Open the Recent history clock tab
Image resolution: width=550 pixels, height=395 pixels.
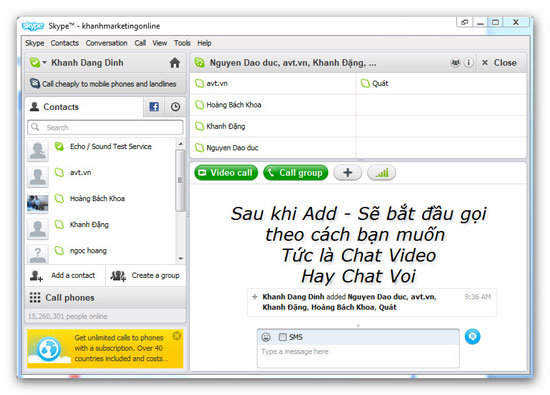click(175, 107)
